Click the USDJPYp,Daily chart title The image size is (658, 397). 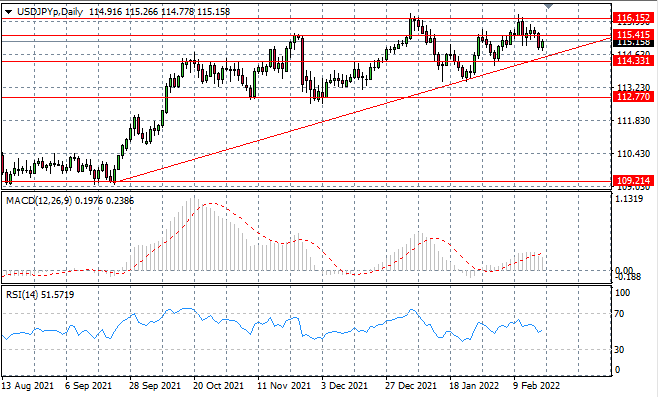click(x=50, y=12)
